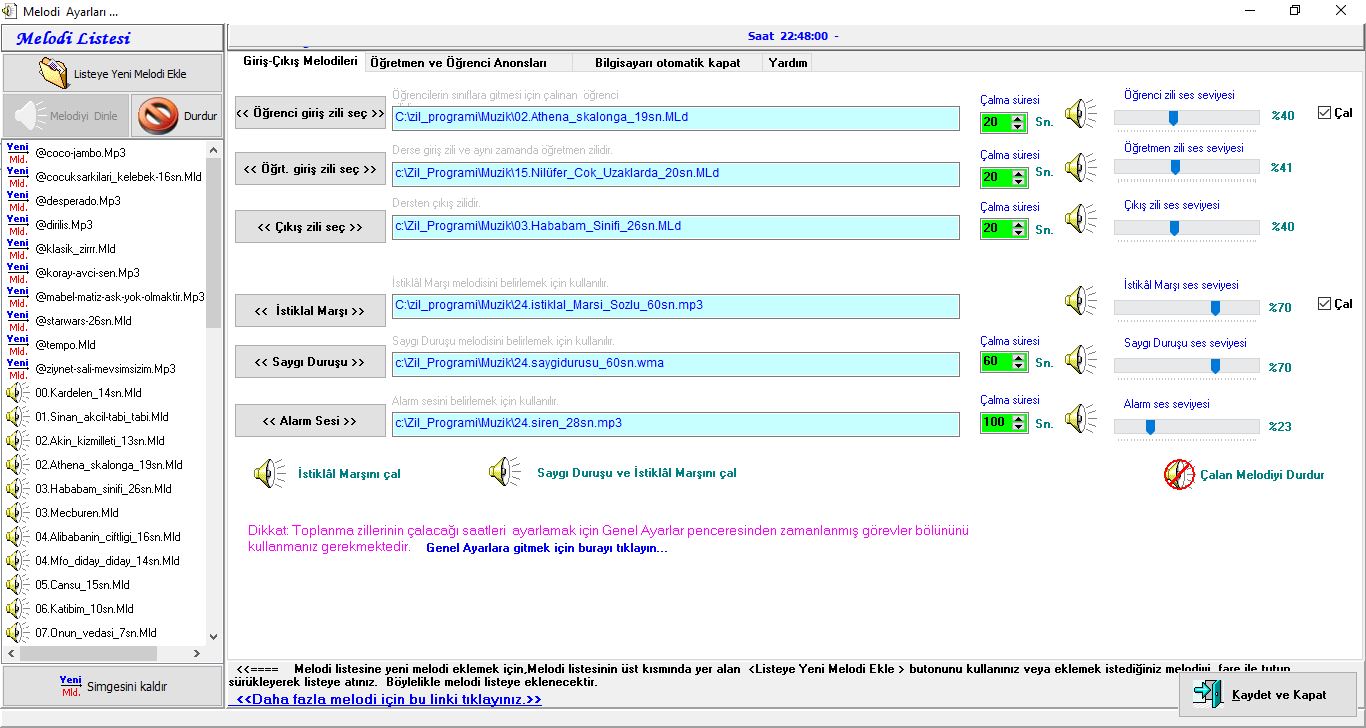Switch to Giriş-Çıkış Melodileri tab
The width and height of the screenshot is (1366, 728).
coord(300,61)
